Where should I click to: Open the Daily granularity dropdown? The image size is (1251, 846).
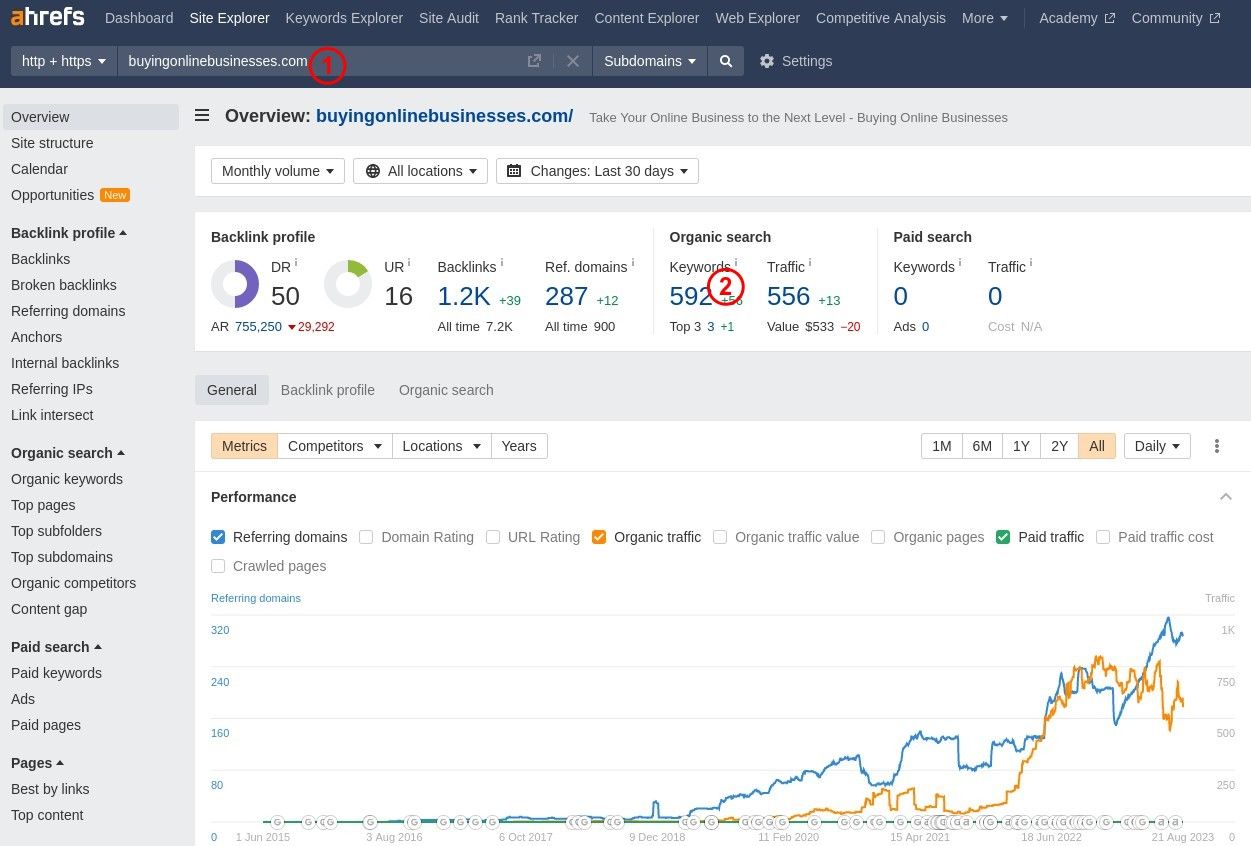1157,446
